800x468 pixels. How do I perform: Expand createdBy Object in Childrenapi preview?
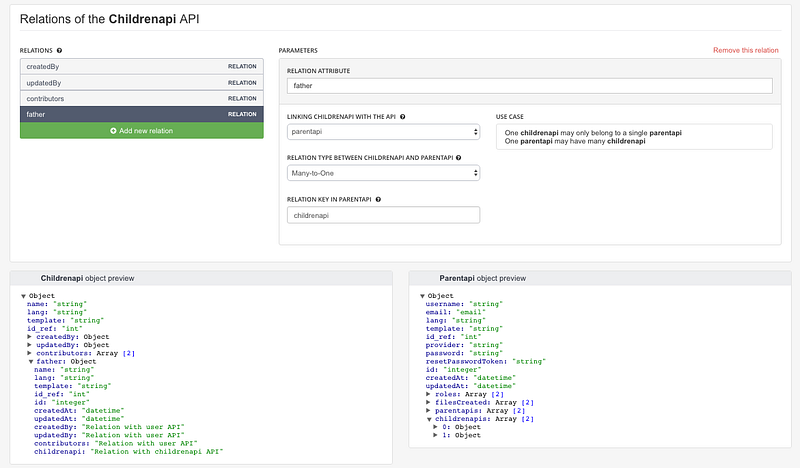coord(30,337)
